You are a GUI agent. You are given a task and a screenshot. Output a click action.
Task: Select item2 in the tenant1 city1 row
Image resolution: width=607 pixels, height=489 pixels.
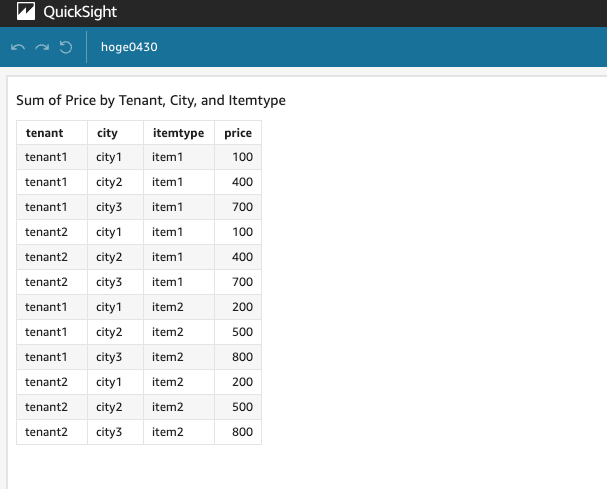[x=168, y=307]
